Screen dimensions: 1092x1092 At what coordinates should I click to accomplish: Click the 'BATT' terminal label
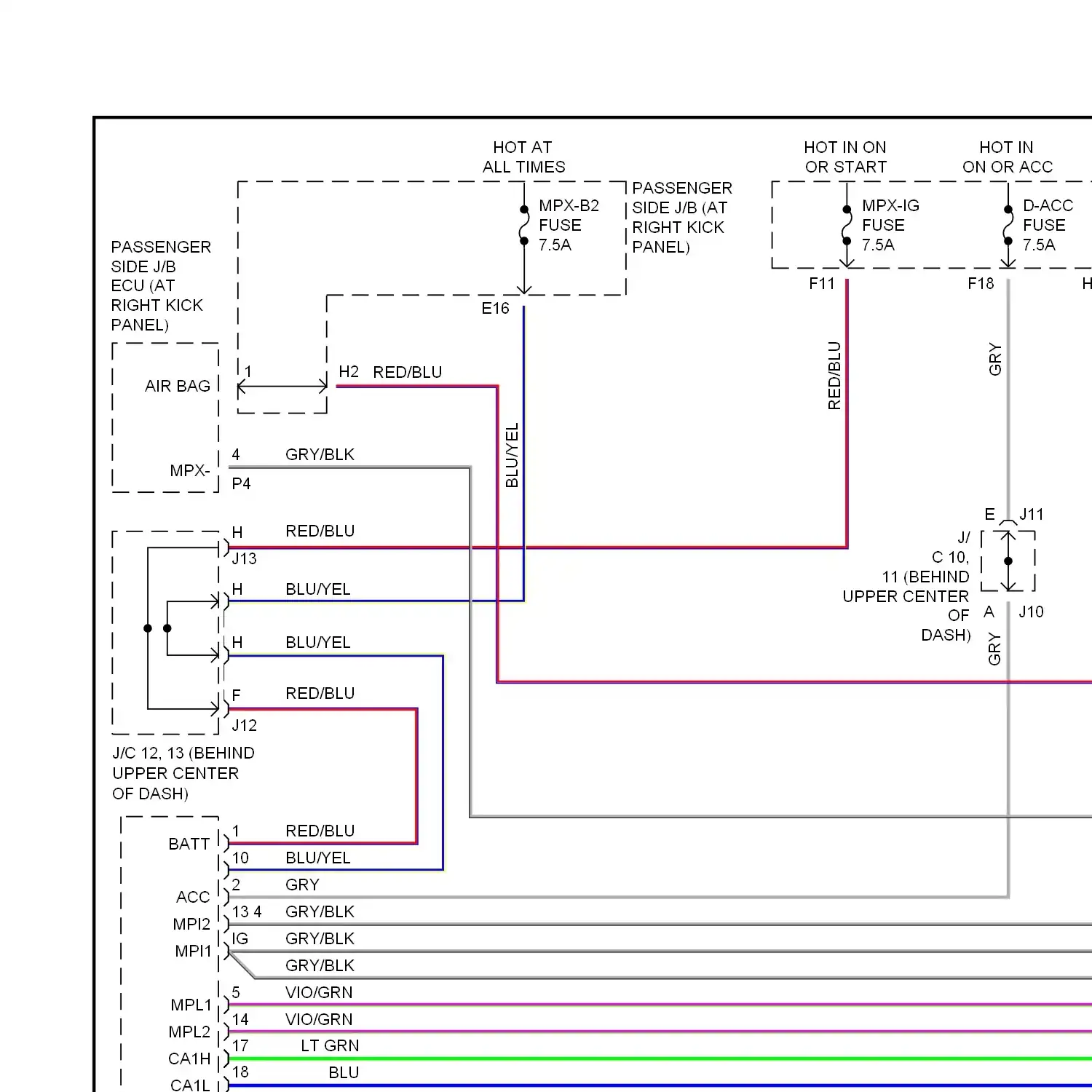(189, 844)
